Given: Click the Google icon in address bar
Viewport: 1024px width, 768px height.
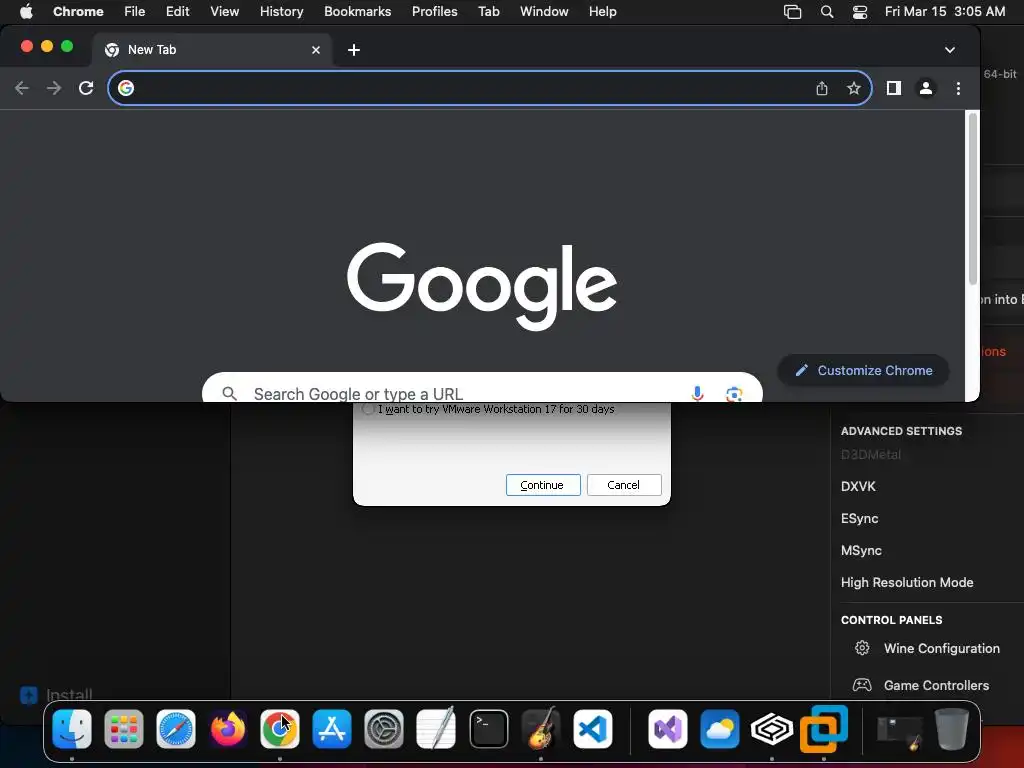Looking at the screenshot, I should click(x=126, y=88).
